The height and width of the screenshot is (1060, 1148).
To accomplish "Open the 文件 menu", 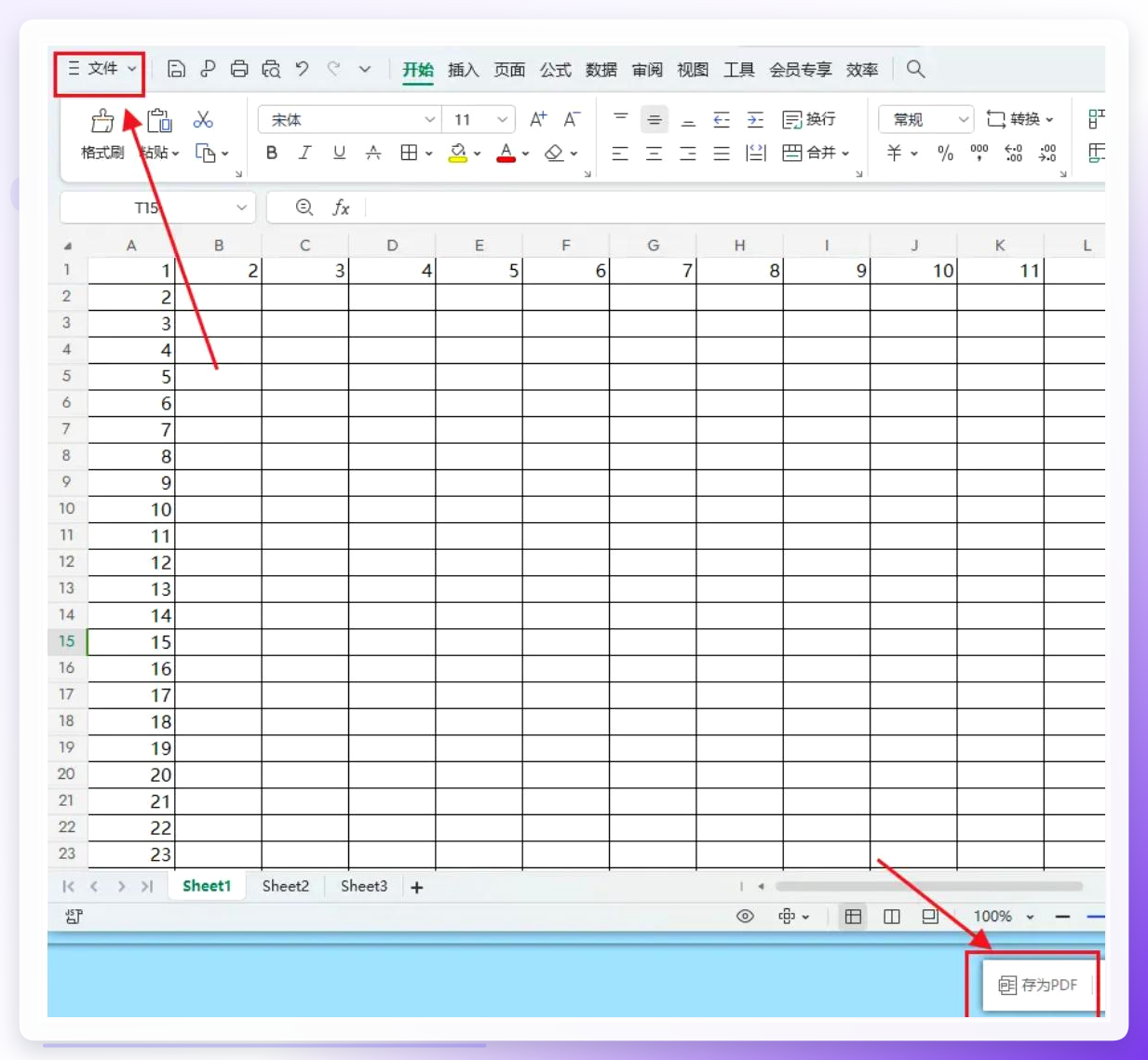I will tap(101, 69).
